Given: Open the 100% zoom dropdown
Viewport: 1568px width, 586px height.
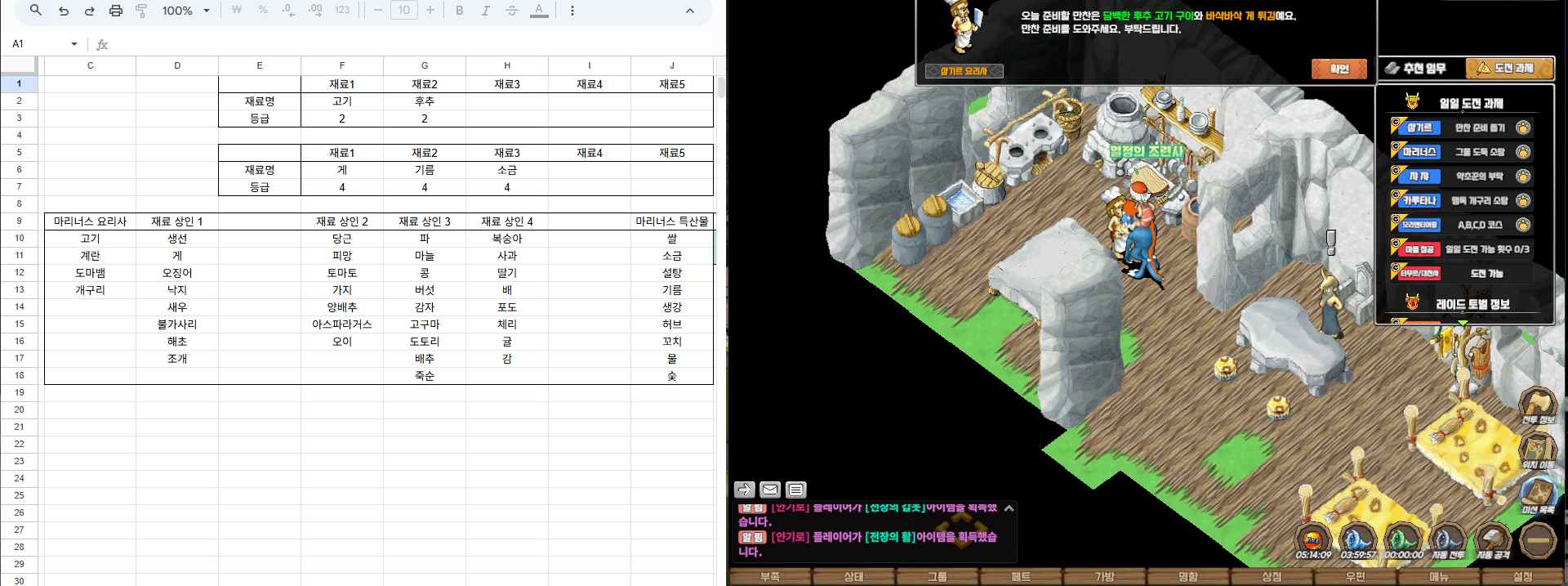Looking at the screenshot, I should 185,11.
